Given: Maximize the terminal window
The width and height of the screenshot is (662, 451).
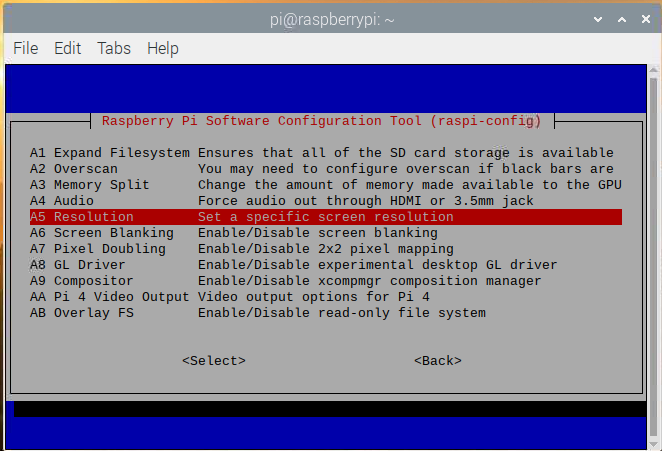Looking at the screenshot, I should pos(620,17).
